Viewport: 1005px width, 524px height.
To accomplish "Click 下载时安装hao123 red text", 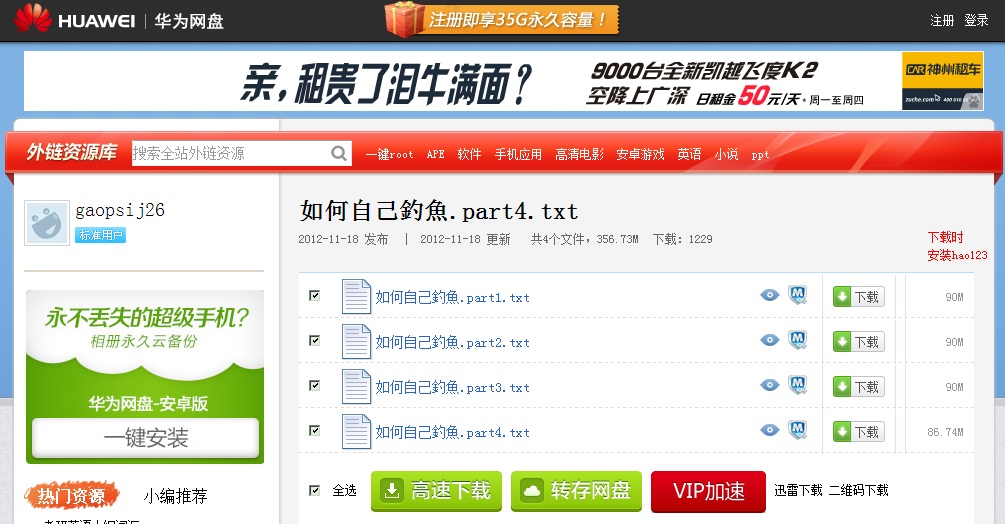I will coord(957,246).
